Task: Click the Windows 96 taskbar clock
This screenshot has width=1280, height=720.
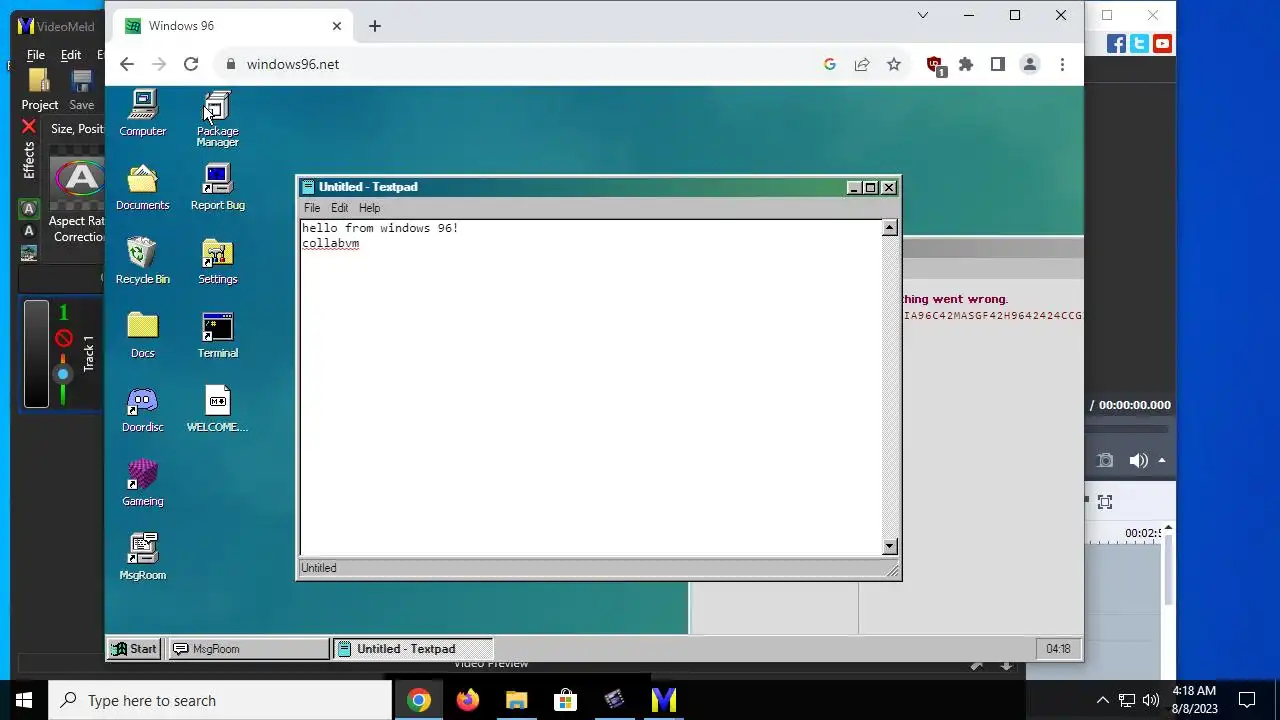Action: [x=1058, y=649]
